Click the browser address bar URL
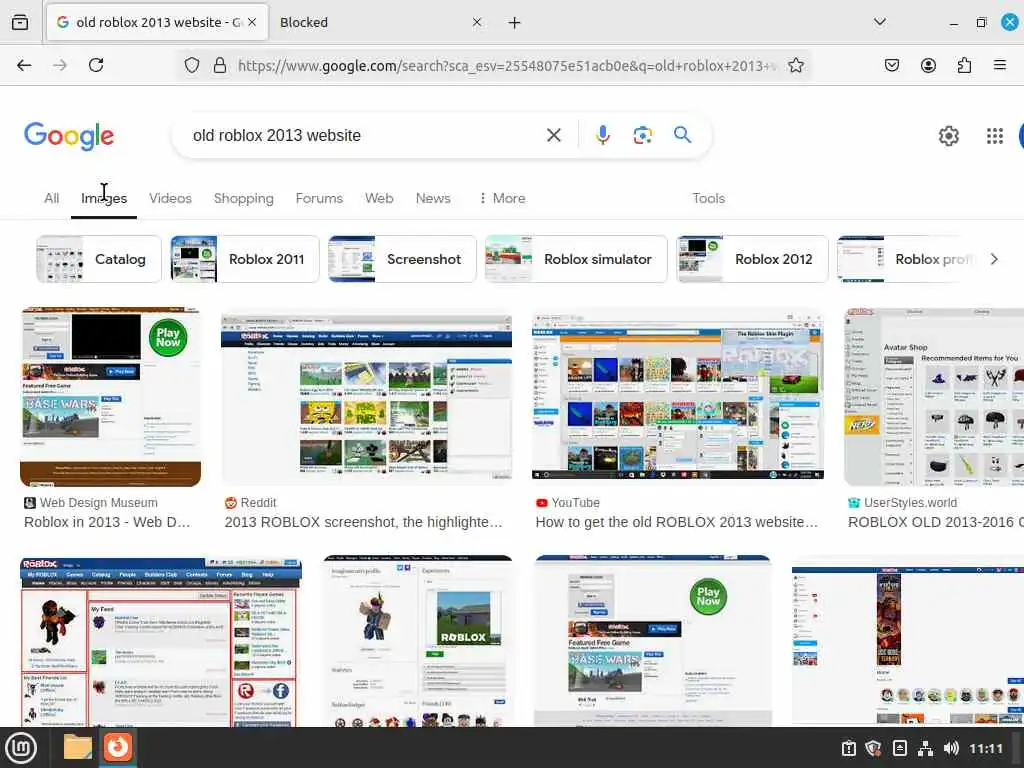1024x768 pixels. click(x=506, y=65)
